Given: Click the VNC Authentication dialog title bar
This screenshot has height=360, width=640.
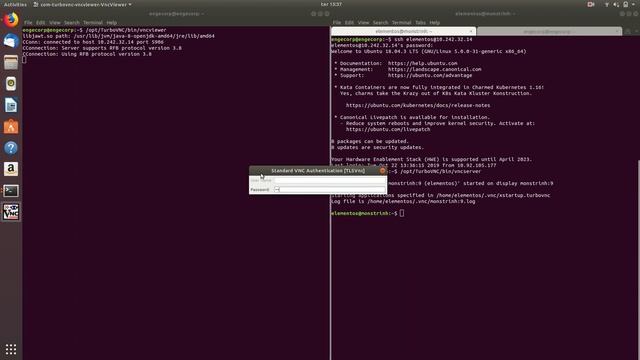Looking at the screenshot, I should tap(318, 171).
